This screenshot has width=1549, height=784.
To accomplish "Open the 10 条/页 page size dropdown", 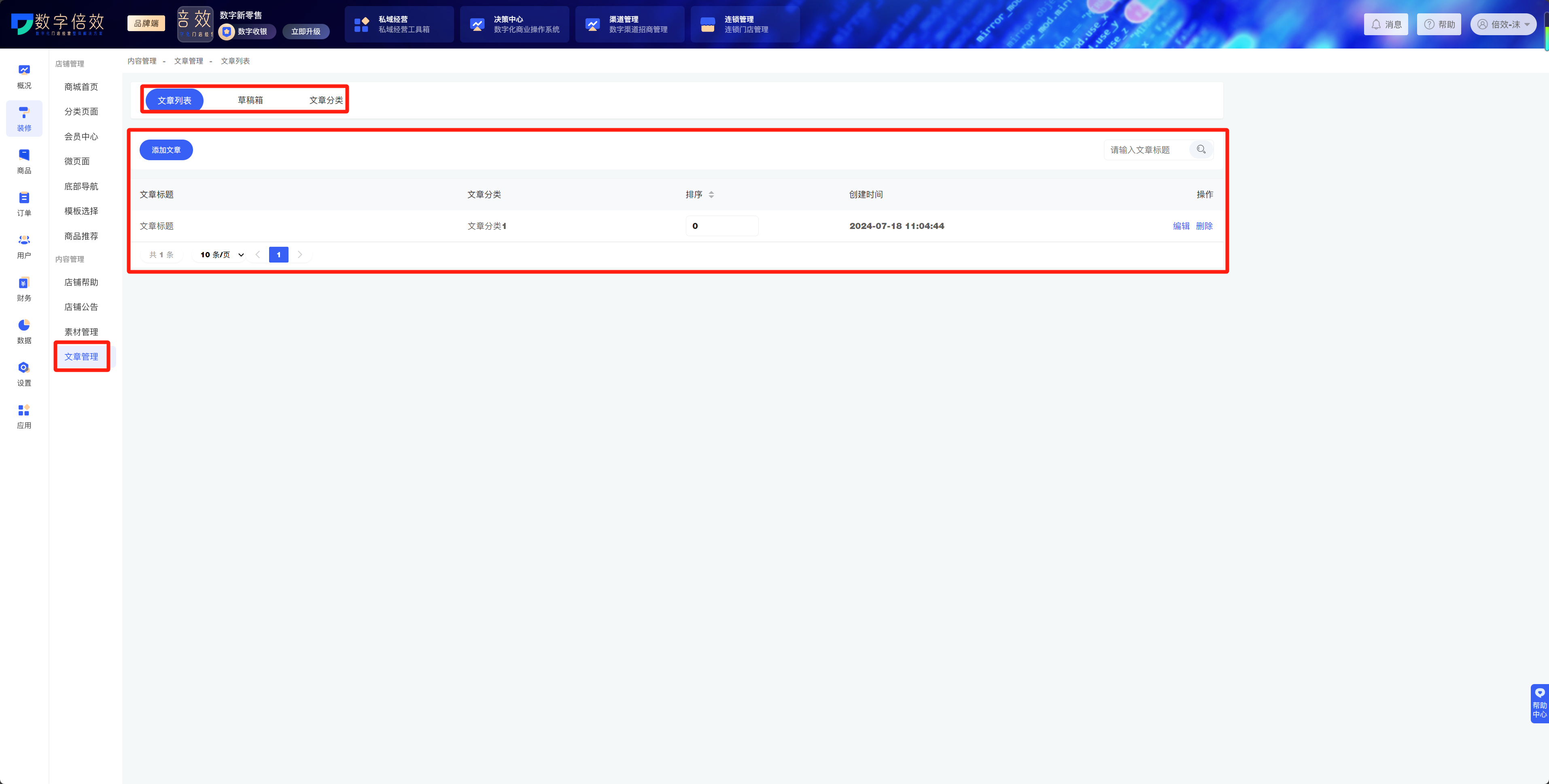I will 222,254.
